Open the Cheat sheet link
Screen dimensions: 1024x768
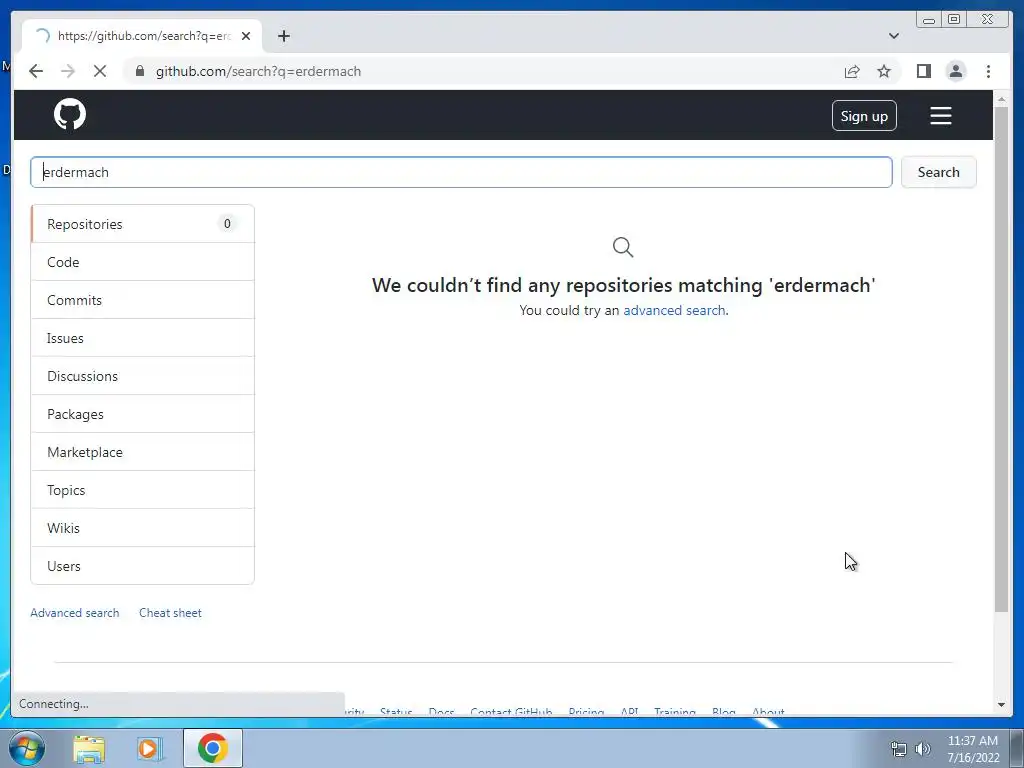(170, 613)
